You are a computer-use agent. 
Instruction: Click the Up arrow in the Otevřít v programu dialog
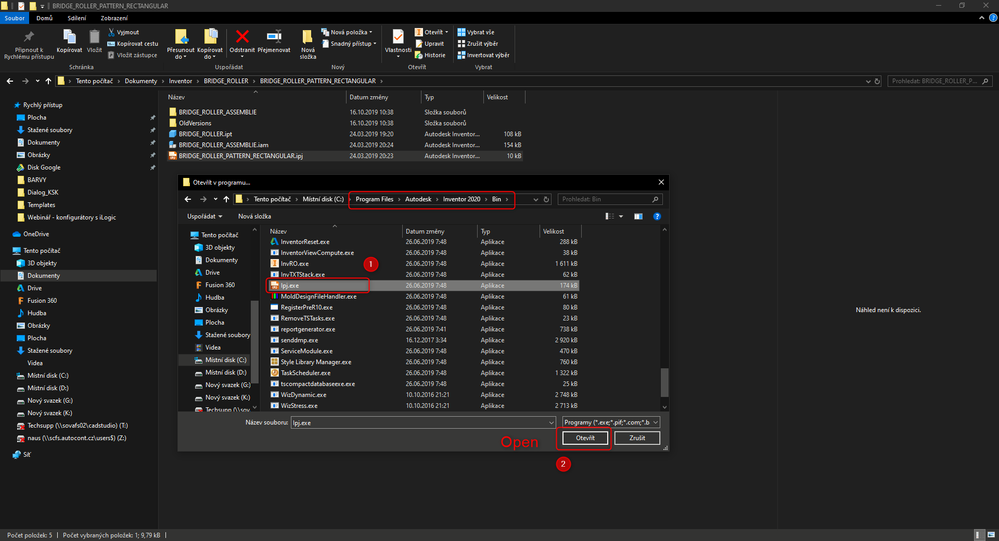(x=226, y=199)
